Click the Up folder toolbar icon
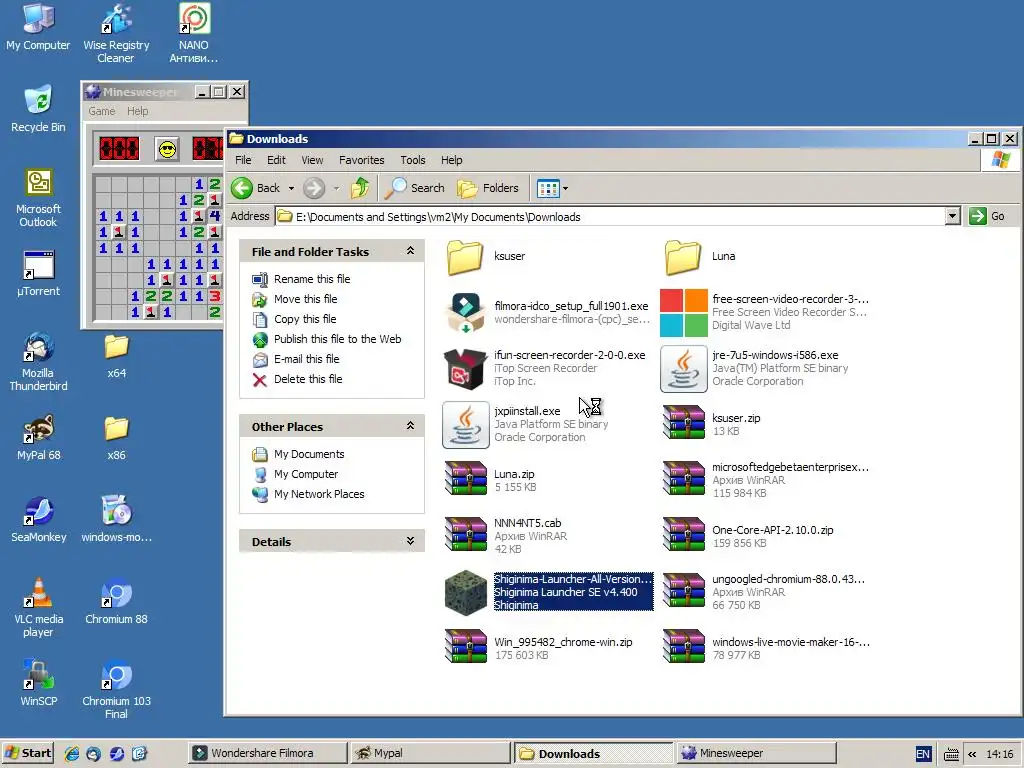This screenshot has height=768, width=1024. click(x=360, y=188)
